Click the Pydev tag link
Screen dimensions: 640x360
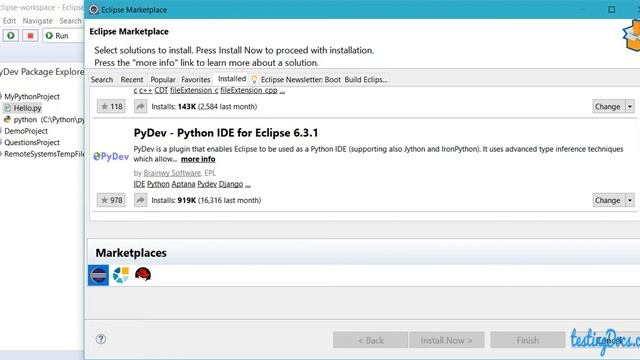pos(207,184)
